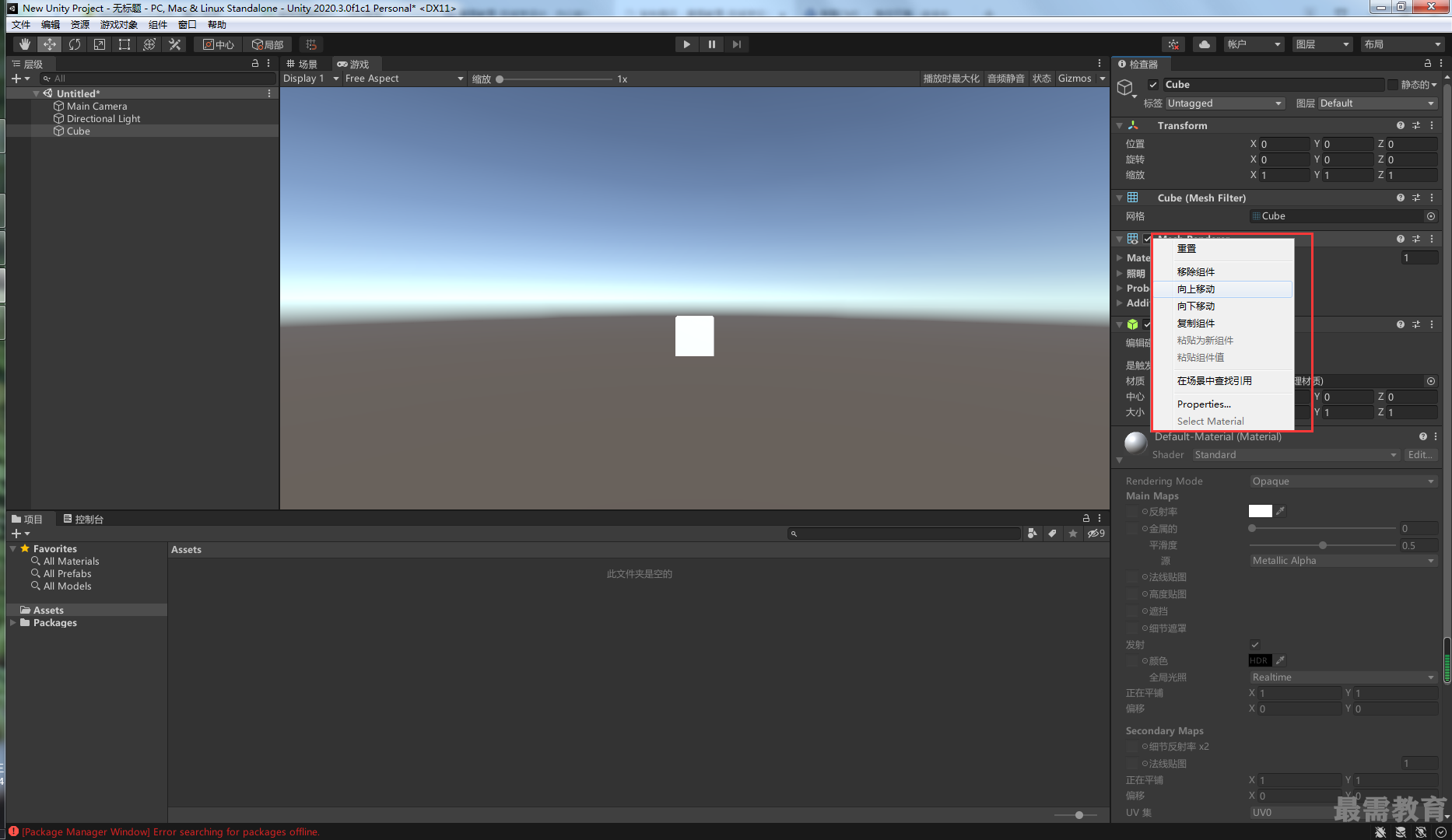This screenshot has width=1452, height=840.
Task: Lock the Inspector panel
Action: point(1428,63)
